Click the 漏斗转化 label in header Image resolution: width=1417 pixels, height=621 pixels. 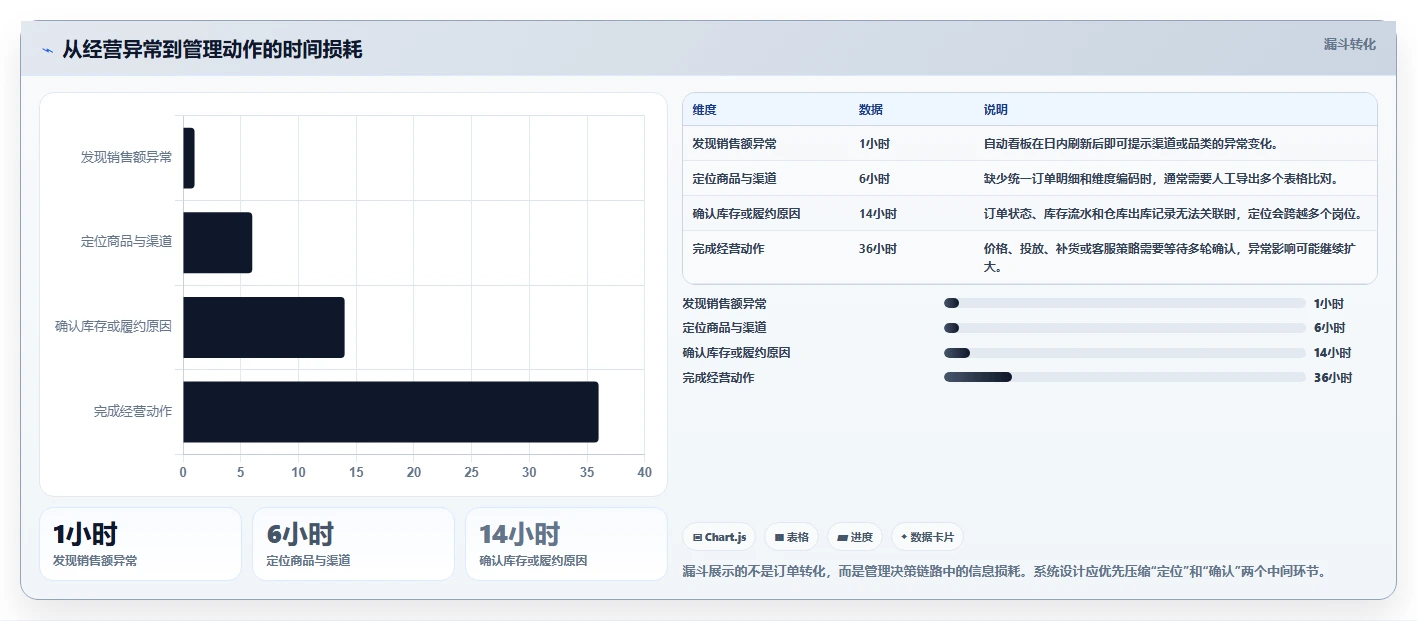point(1349,44)
